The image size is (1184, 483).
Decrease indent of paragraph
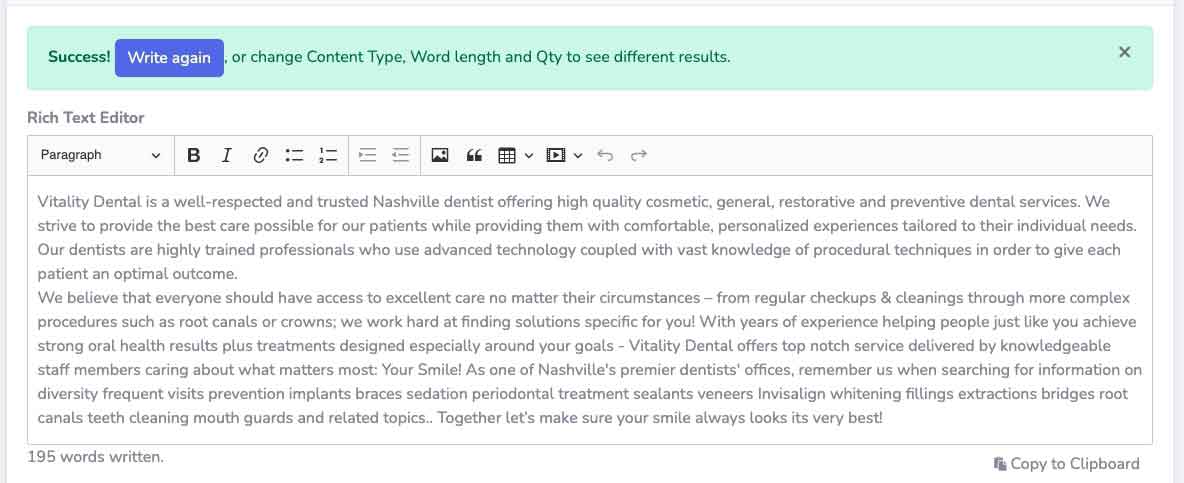[x=401, y=155]
